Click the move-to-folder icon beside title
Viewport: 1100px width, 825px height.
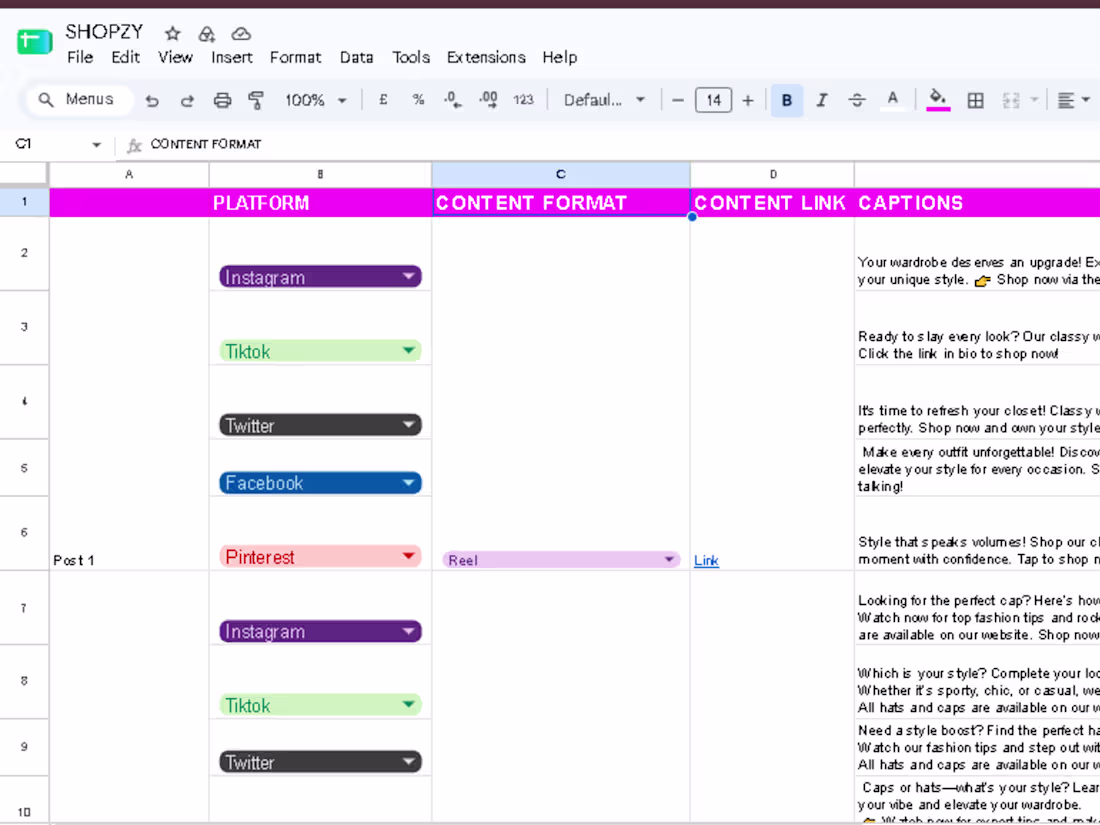(x=206, y=33)
